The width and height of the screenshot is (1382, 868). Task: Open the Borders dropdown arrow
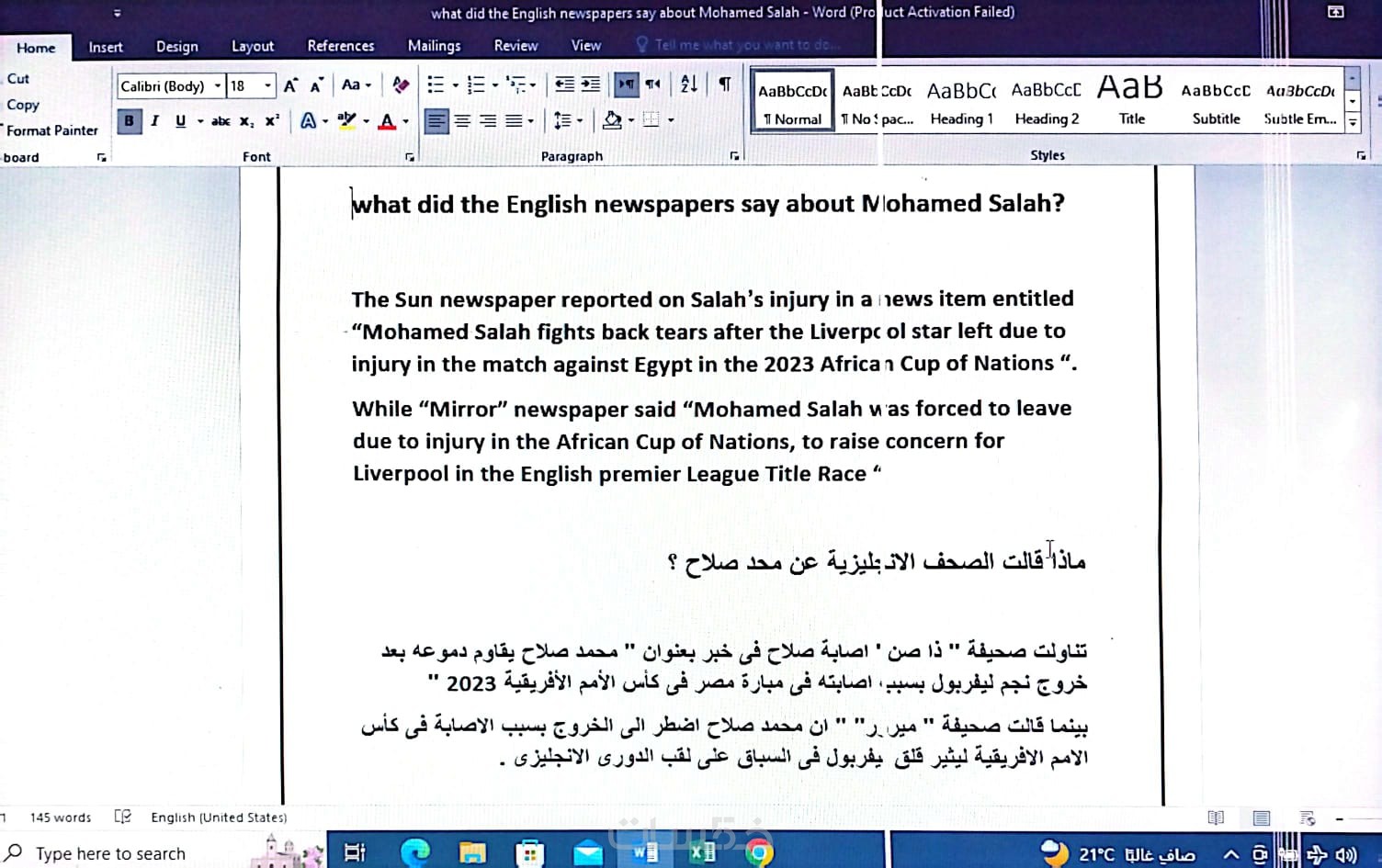pos(671,120)
